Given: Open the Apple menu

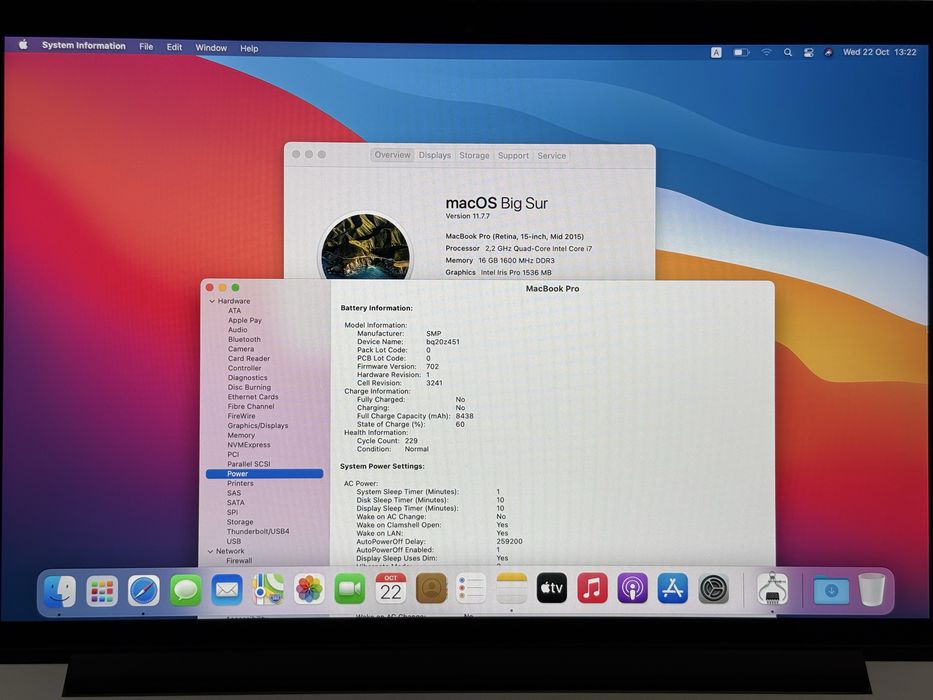Looking at the screenshot, I should click(23, 45).
